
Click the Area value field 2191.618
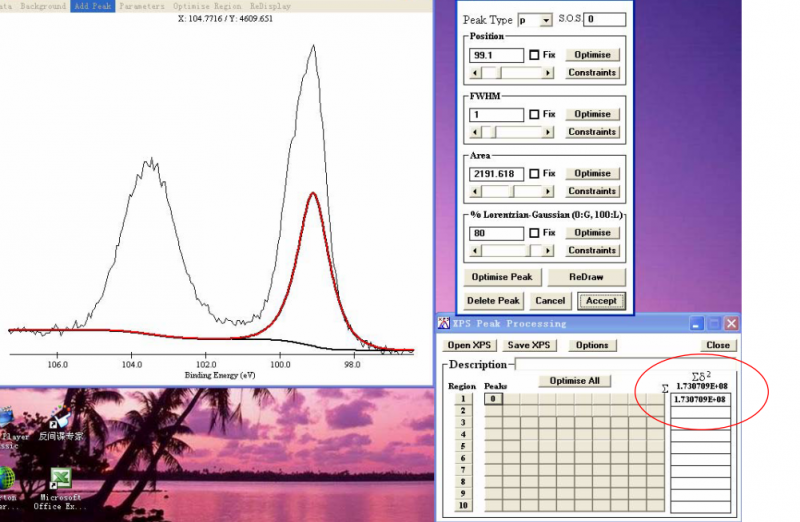496,174
